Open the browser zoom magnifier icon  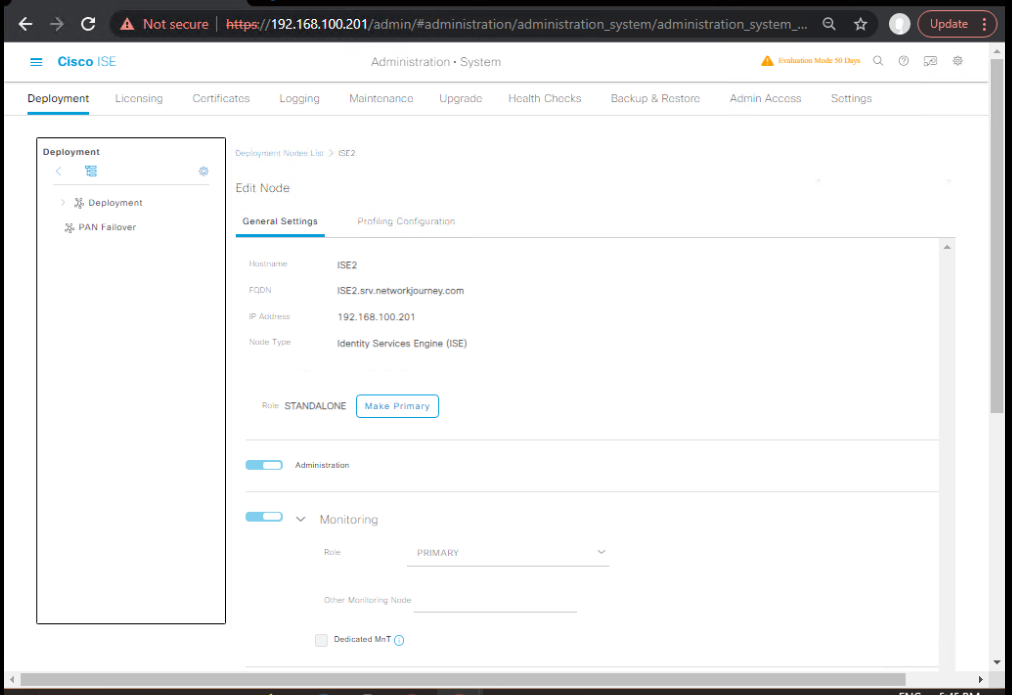[829, 25]
